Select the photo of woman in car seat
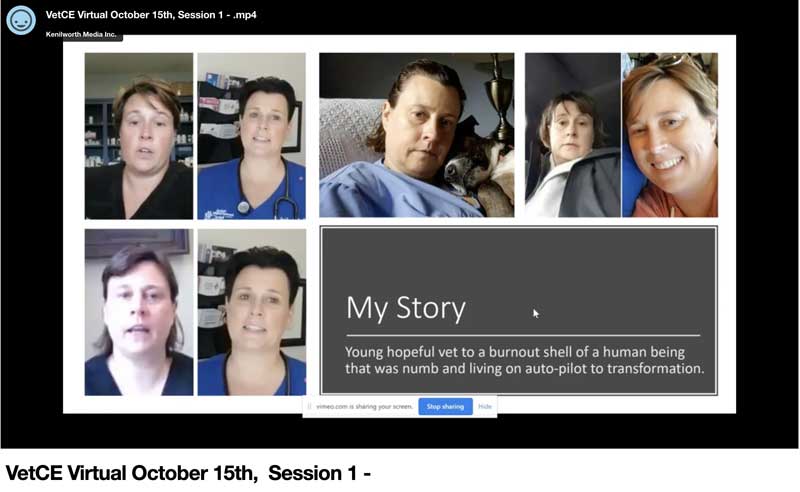This screenshot has height=492, width=800. pos(573,135)
